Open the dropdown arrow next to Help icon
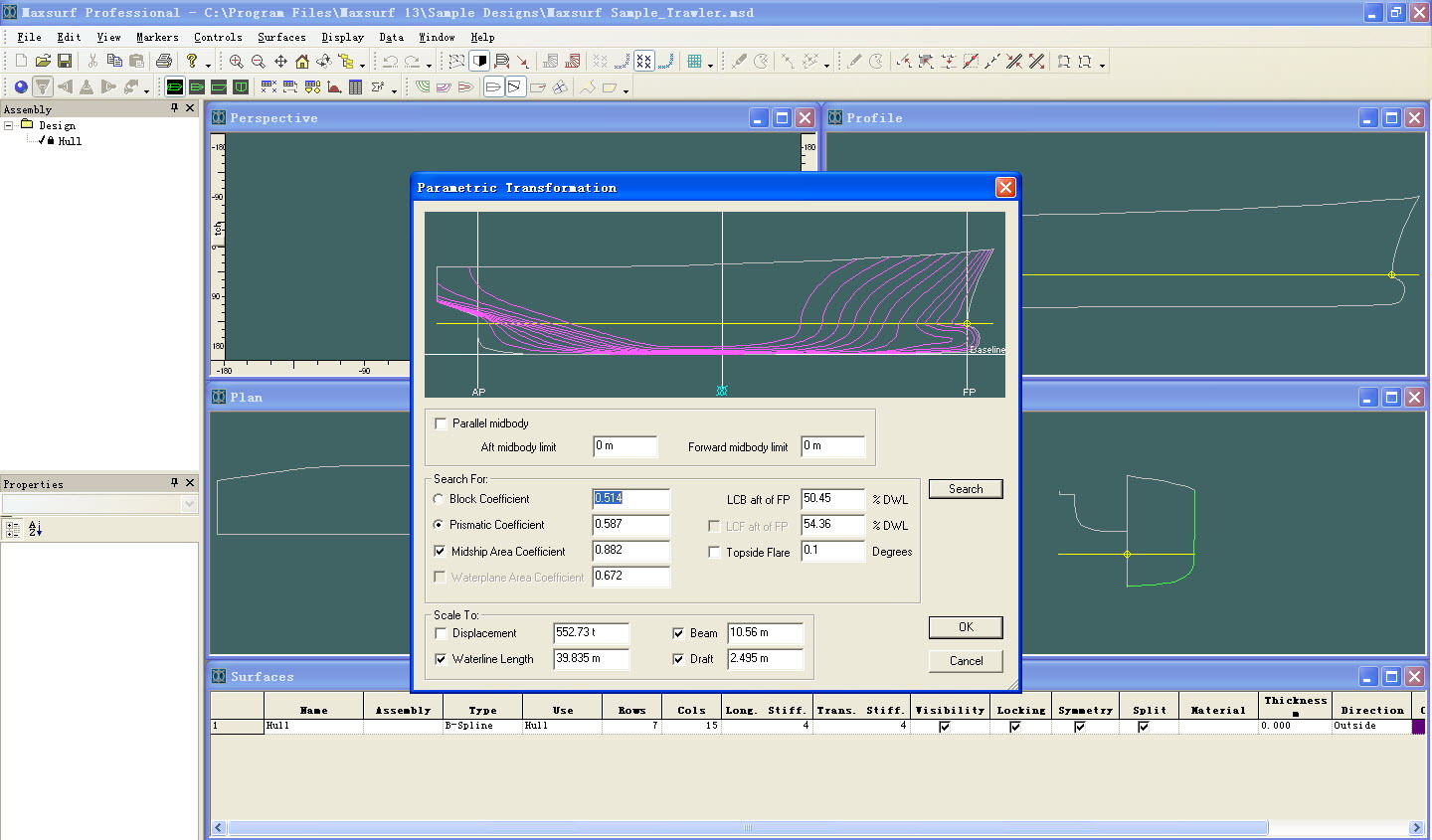1432x840 pixels. pos(208,65)
